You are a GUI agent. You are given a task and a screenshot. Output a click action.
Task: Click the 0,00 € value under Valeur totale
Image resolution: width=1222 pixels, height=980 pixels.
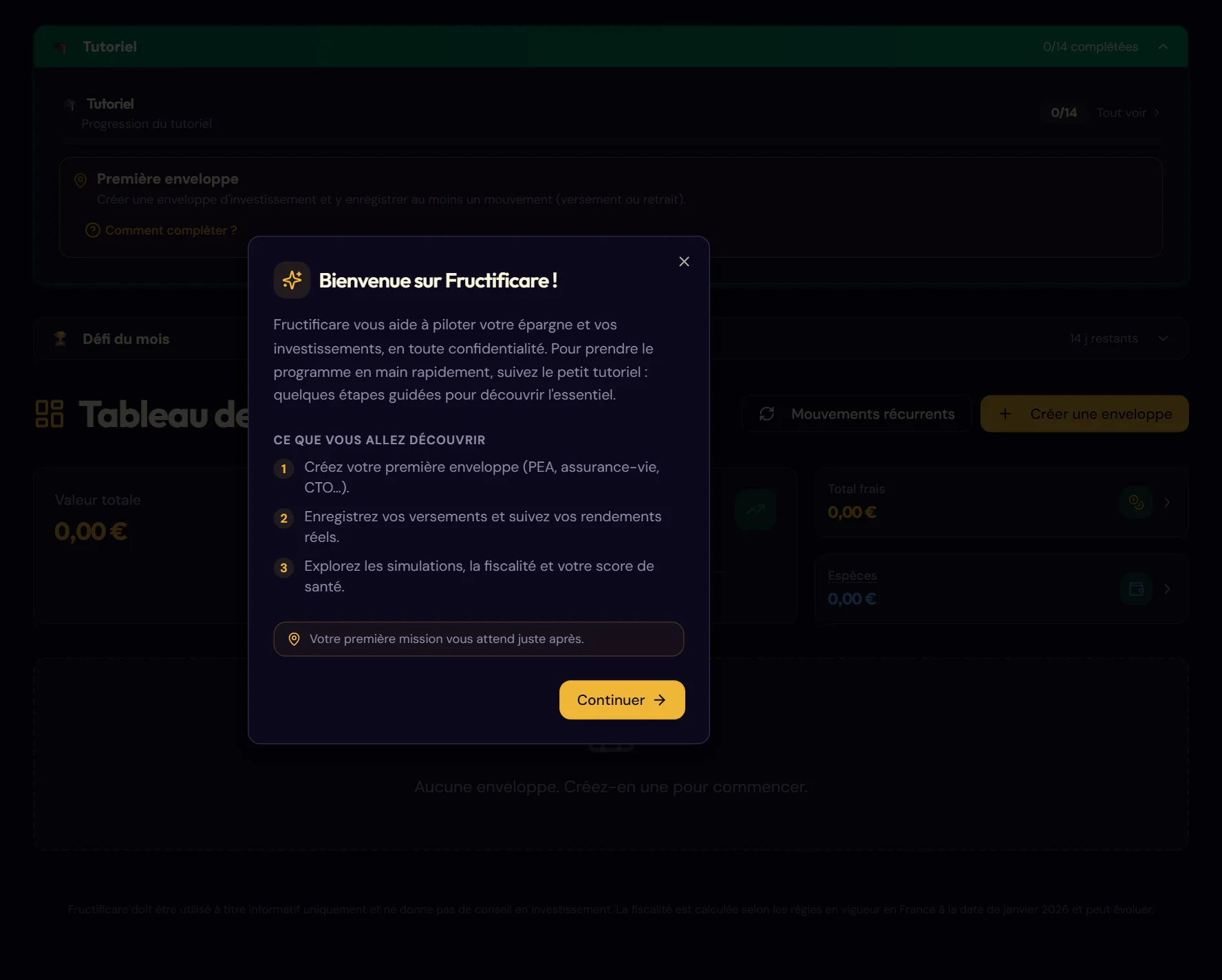[91, 532]
